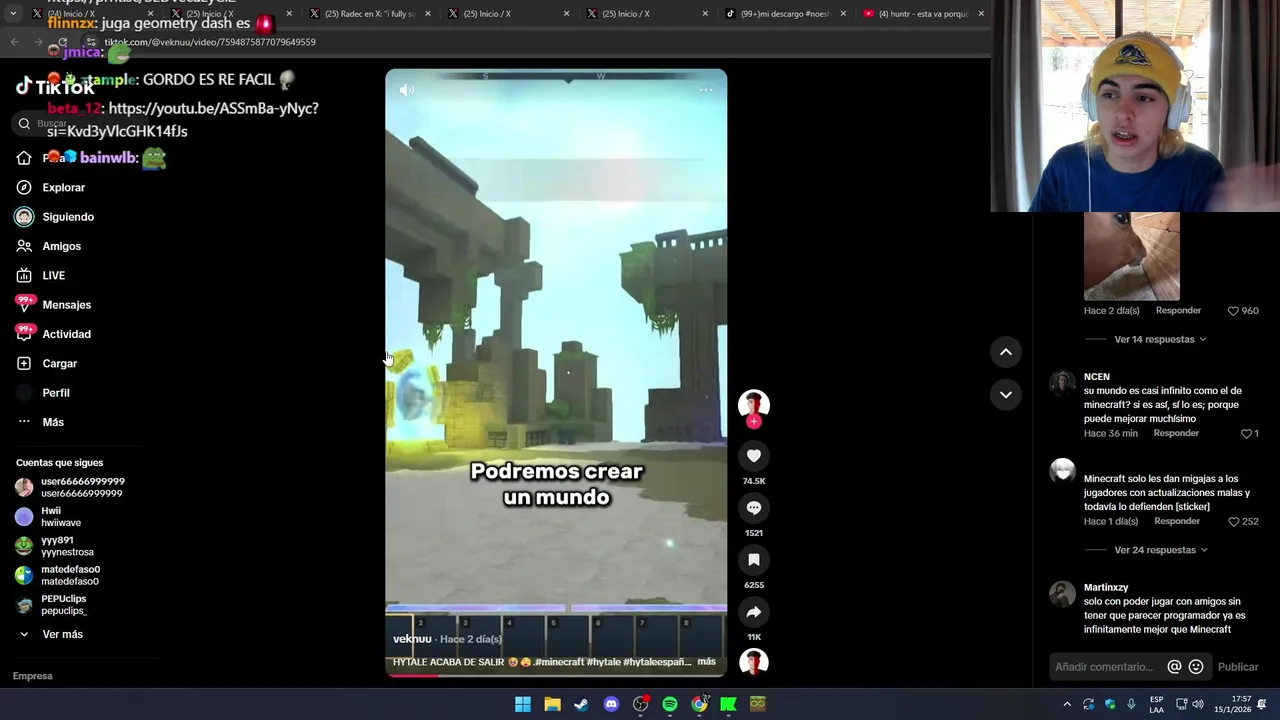Image resolution: width=1280 pixels, height=720 pixels.
Task: Open Más menu in sidebar
Action: coord(53,422)
